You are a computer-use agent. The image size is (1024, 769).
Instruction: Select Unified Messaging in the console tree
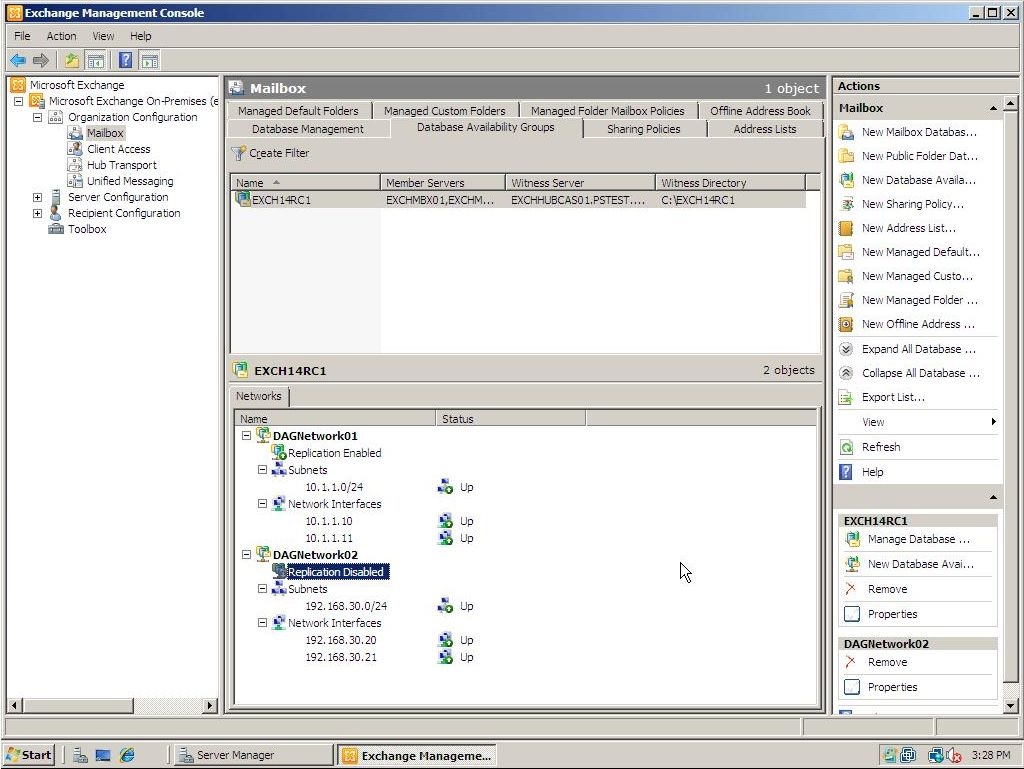click(x=130, y=181)
